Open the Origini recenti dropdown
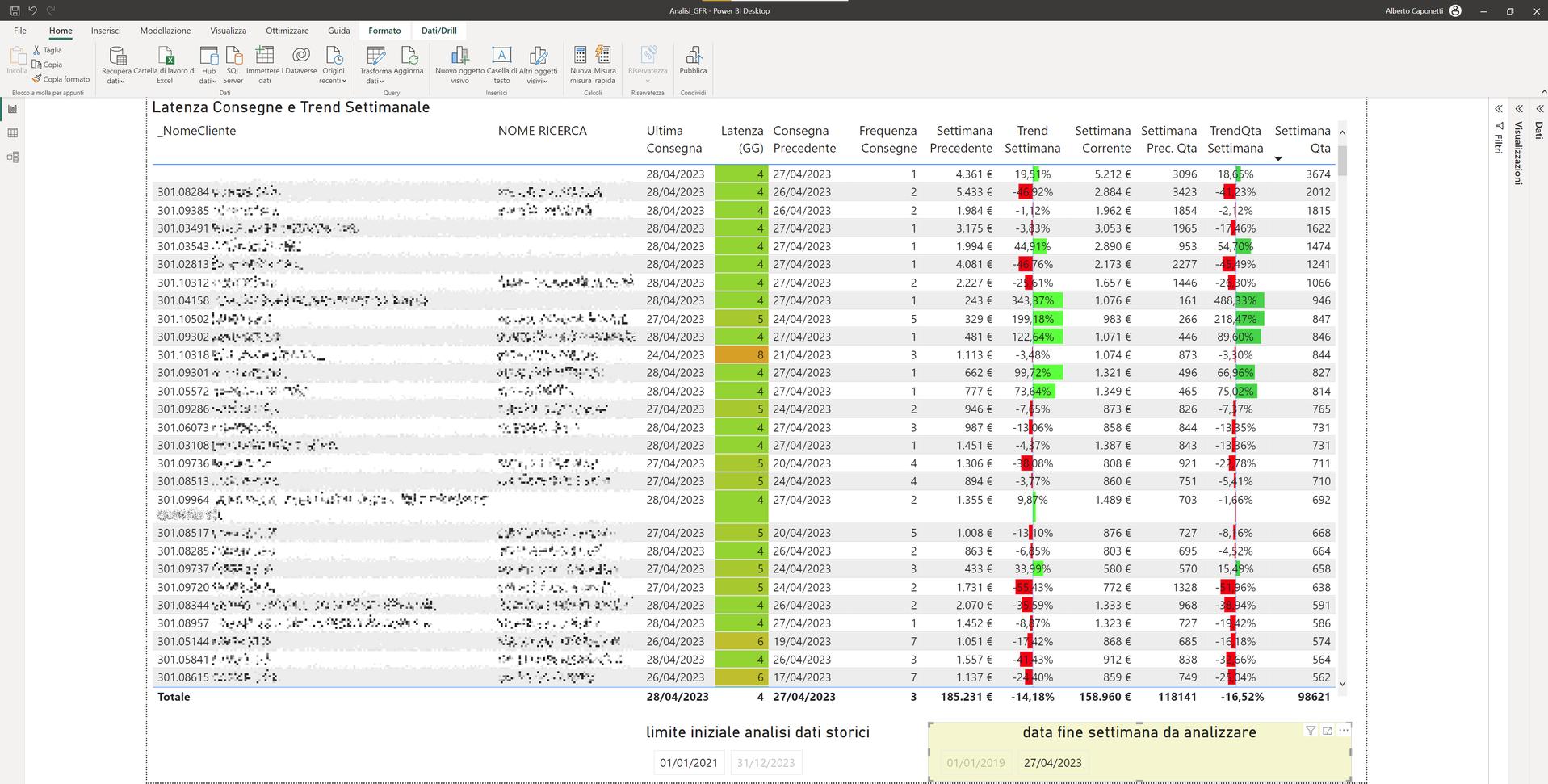This screenshot has width=1548, height=784. pos(333,81)
